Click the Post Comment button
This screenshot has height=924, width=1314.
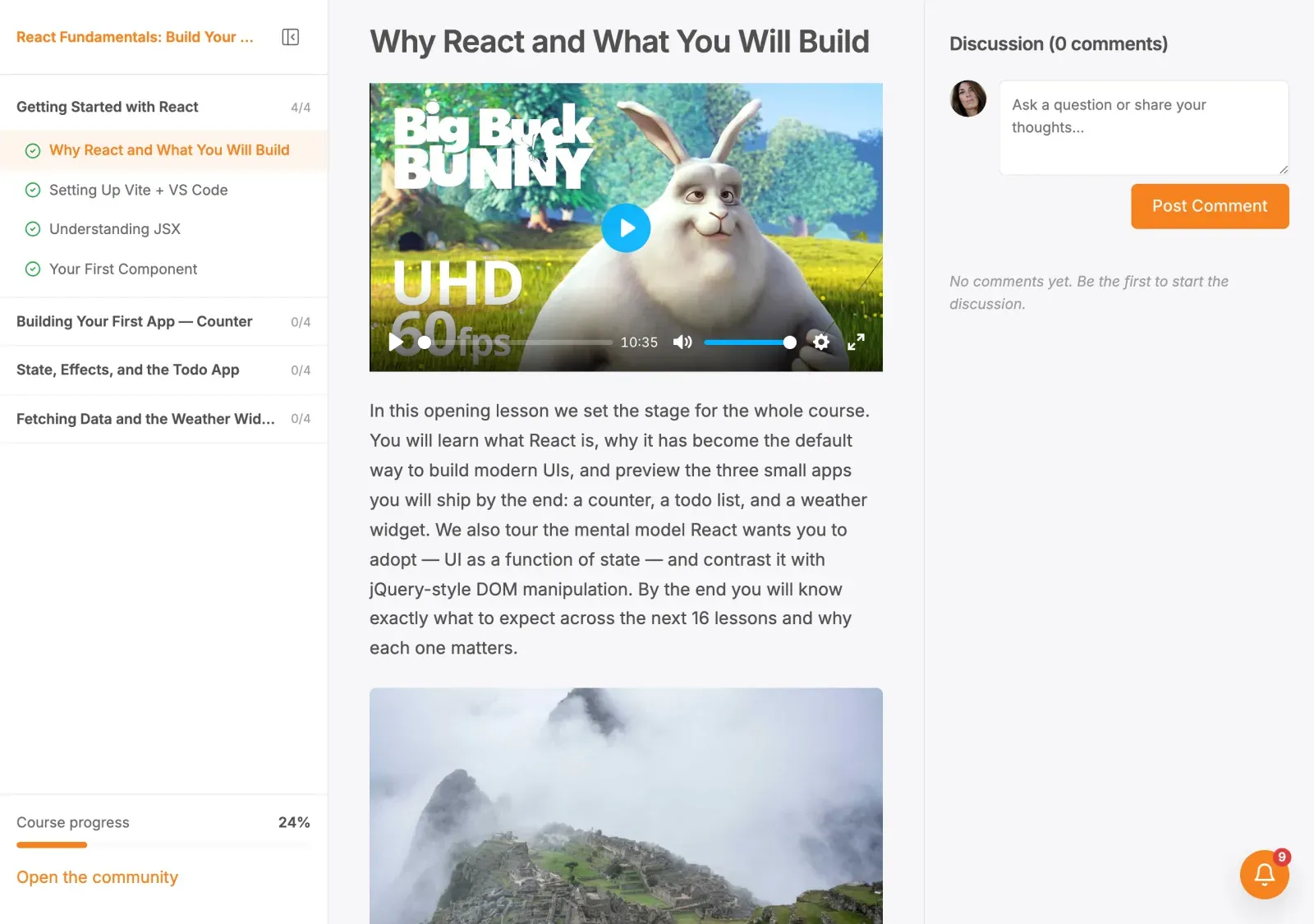tap(1210, 206)
